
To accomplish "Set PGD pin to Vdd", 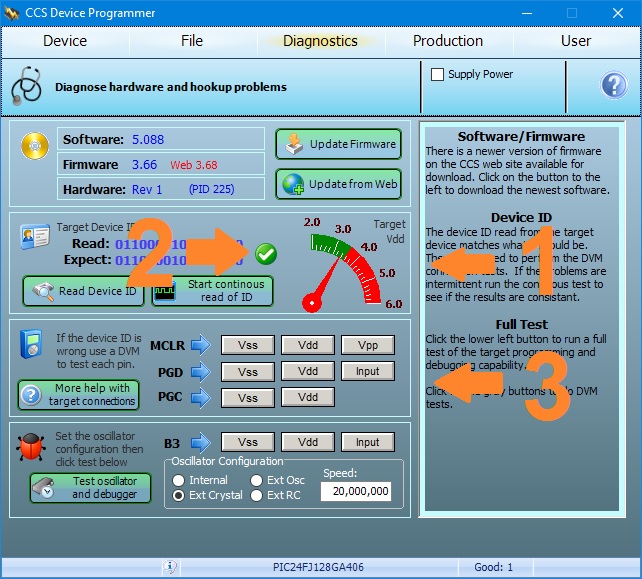I will point(308,372).
